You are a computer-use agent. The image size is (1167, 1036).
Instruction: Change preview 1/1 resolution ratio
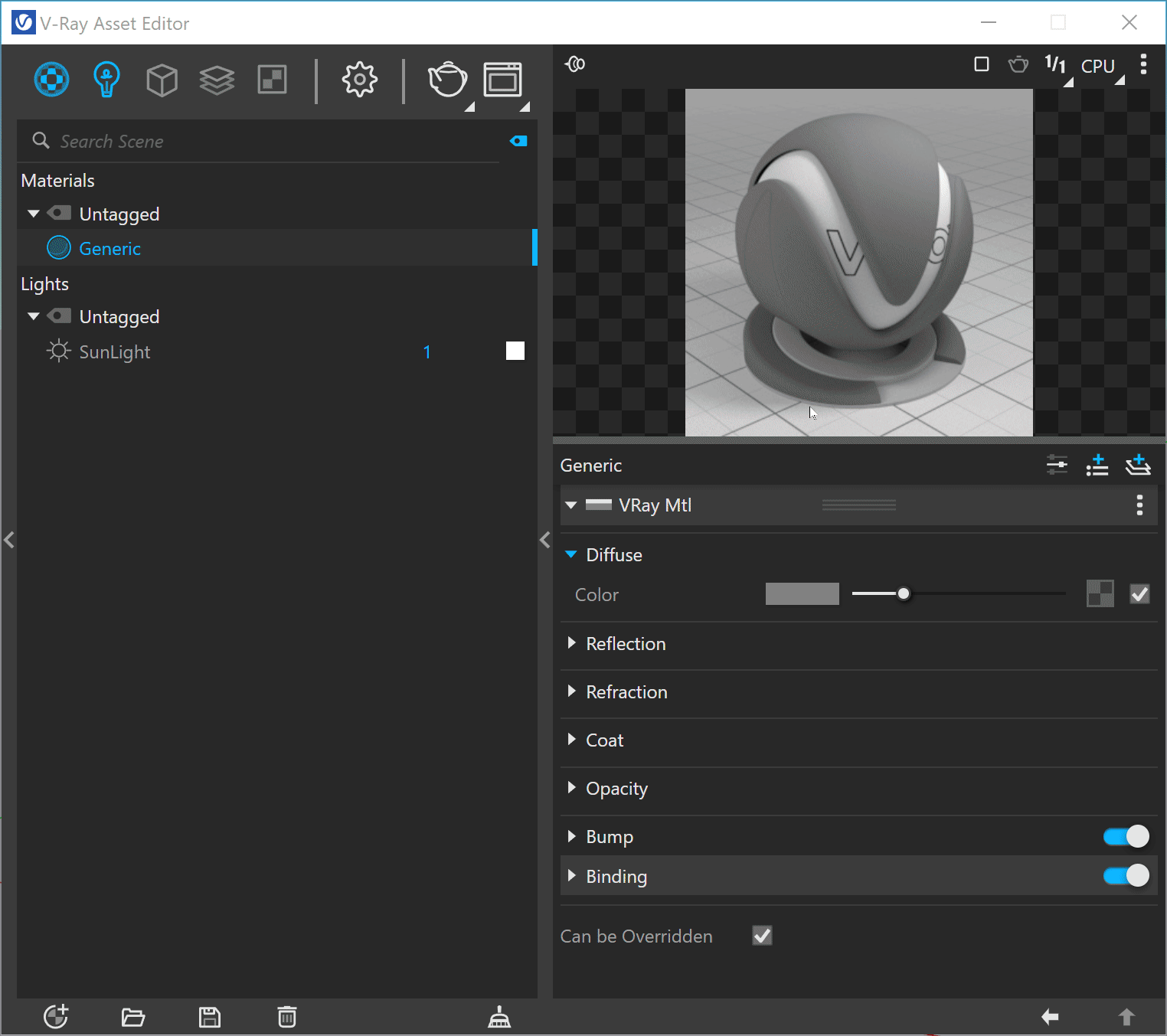1055,65
